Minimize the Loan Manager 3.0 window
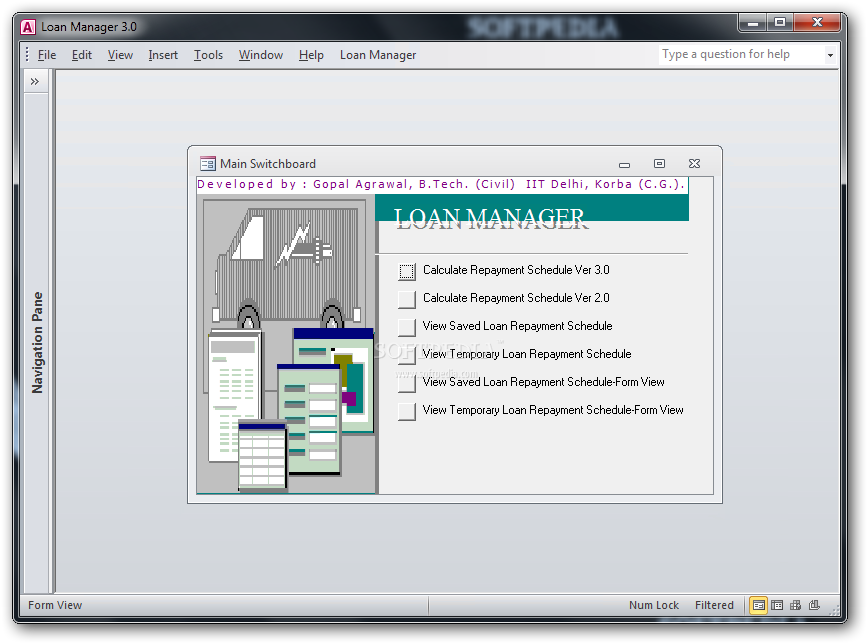 [753, 23]
